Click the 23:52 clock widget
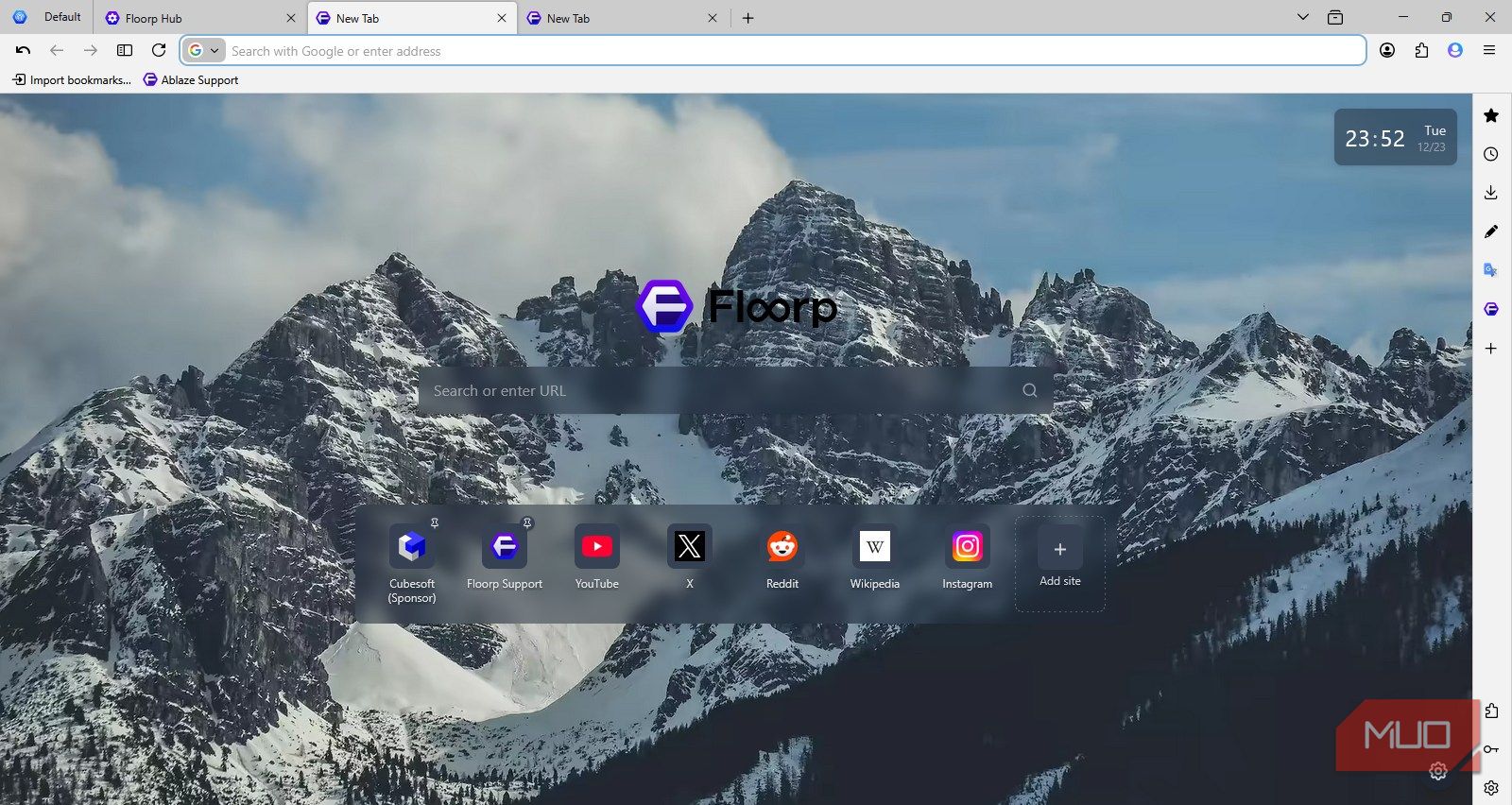1512x805 pixels. coord(1396,138)
